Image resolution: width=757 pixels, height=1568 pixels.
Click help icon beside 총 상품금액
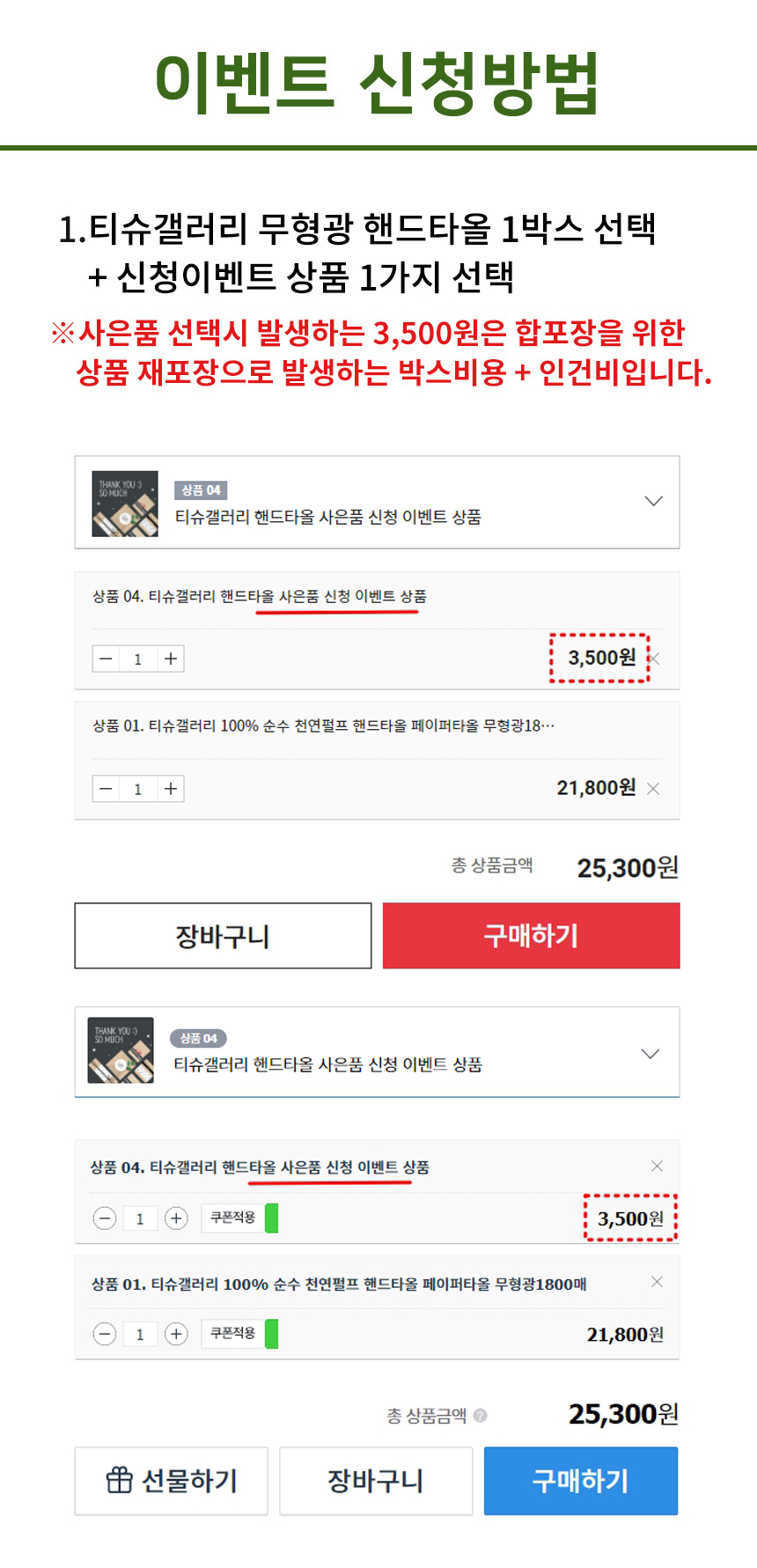tap(480, 1416)
